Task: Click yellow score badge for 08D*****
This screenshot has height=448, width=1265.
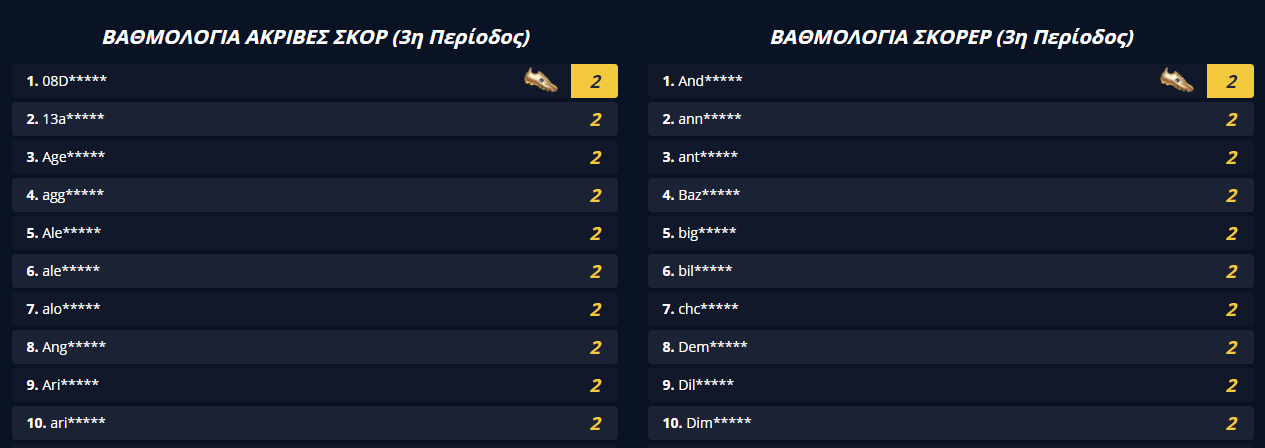Action: coord(594,82)
